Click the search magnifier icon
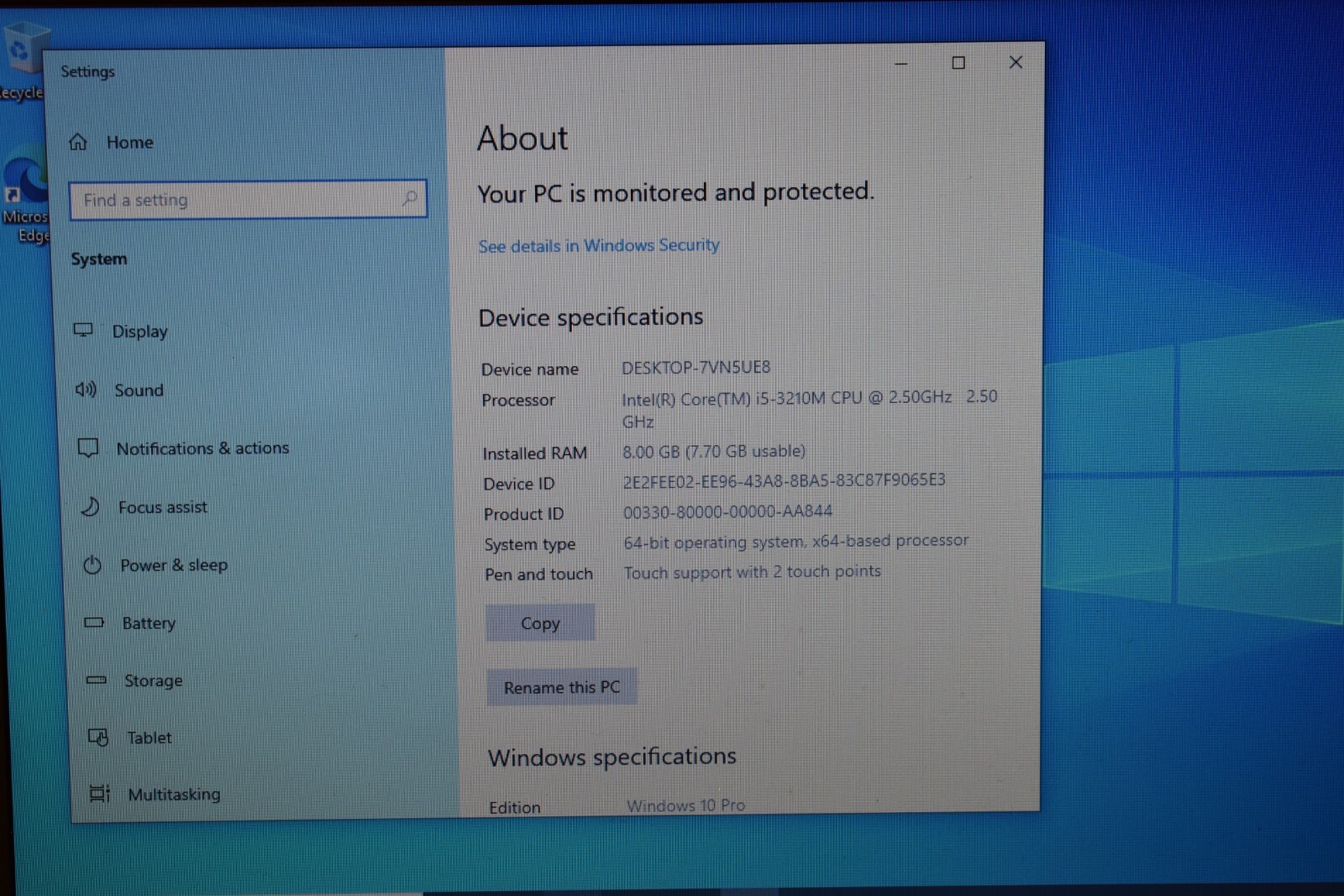Viewport: 1344px width, 896px height. pyautogui.click(x=410, y=198)
